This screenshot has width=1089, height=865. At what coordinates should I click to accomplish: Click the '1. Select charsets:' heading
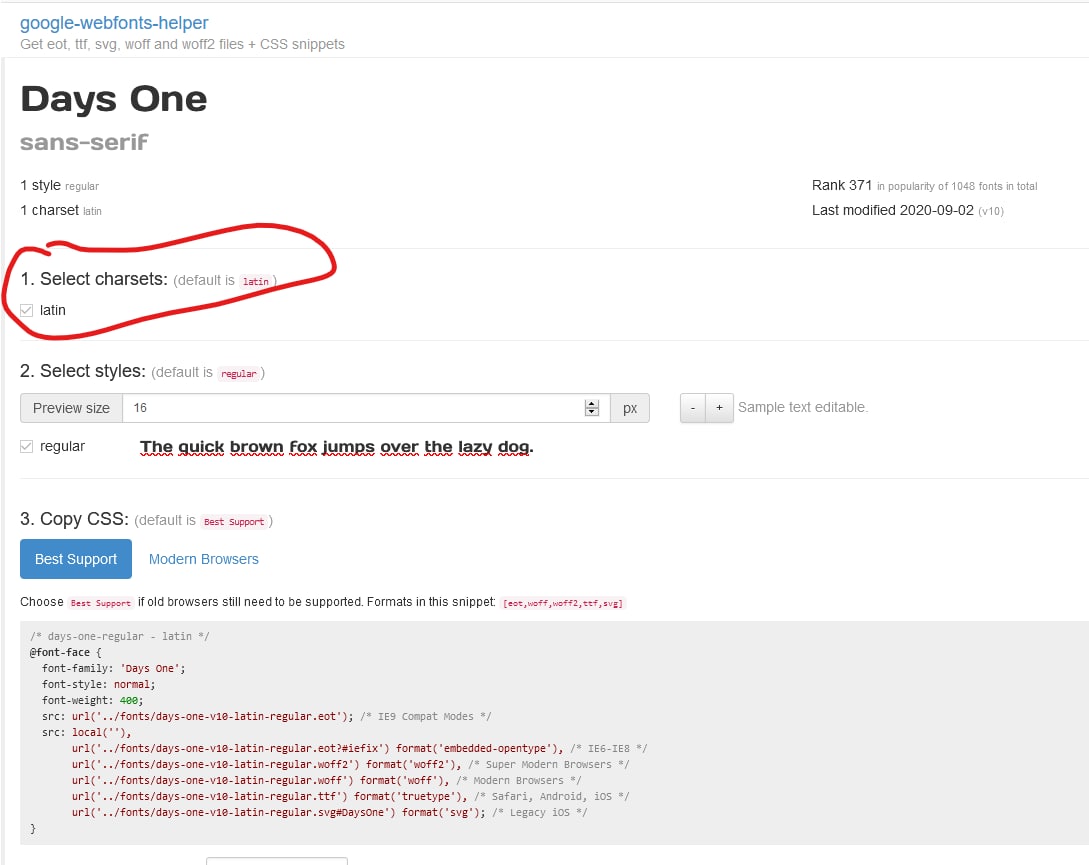[x=94, y=279]
